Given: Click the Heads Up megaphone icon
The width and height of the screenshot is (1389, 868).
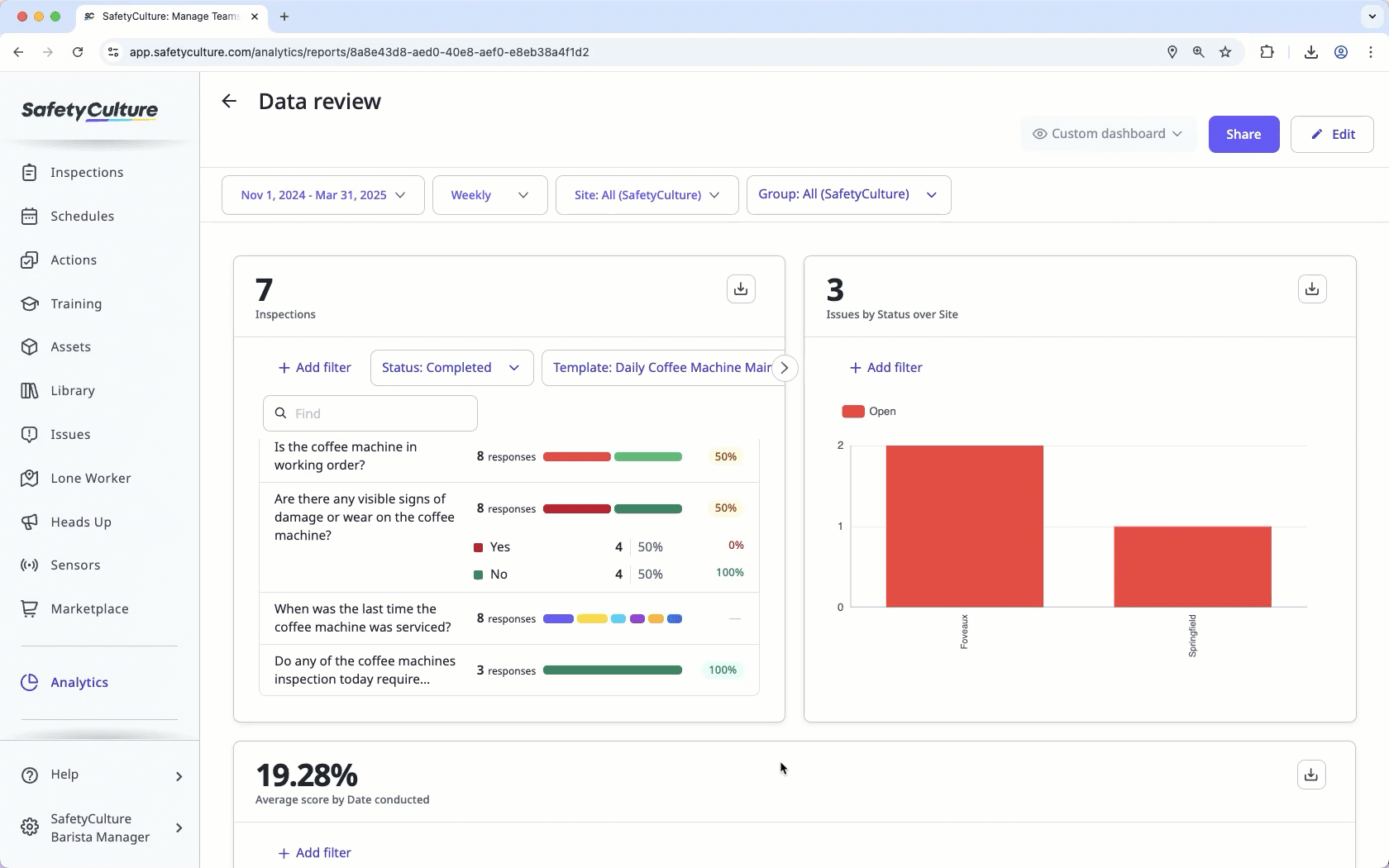Looking at the screenshot, I should point(30,522).
